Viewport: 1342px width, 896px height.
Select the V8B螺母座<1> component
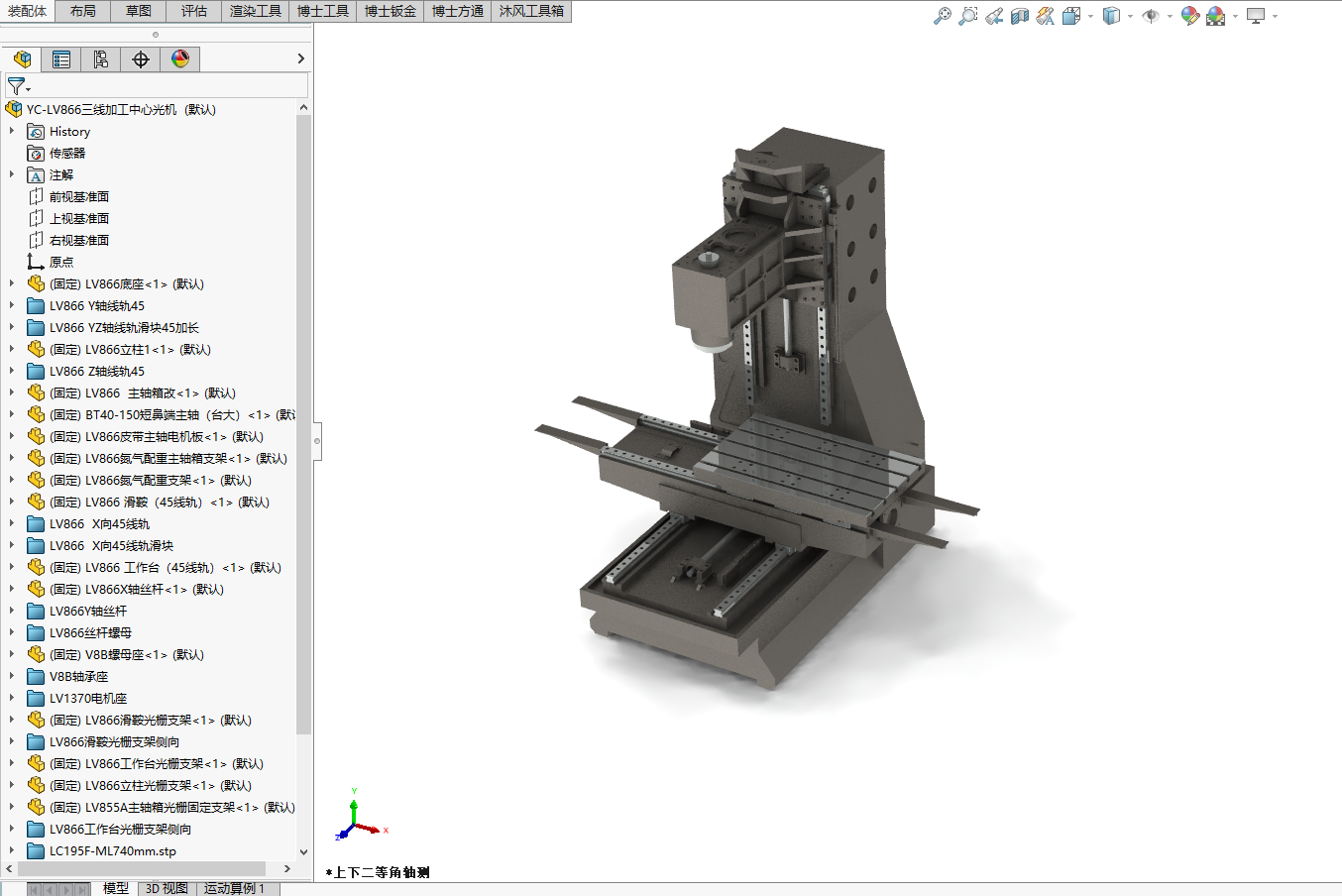coord(127,655)
